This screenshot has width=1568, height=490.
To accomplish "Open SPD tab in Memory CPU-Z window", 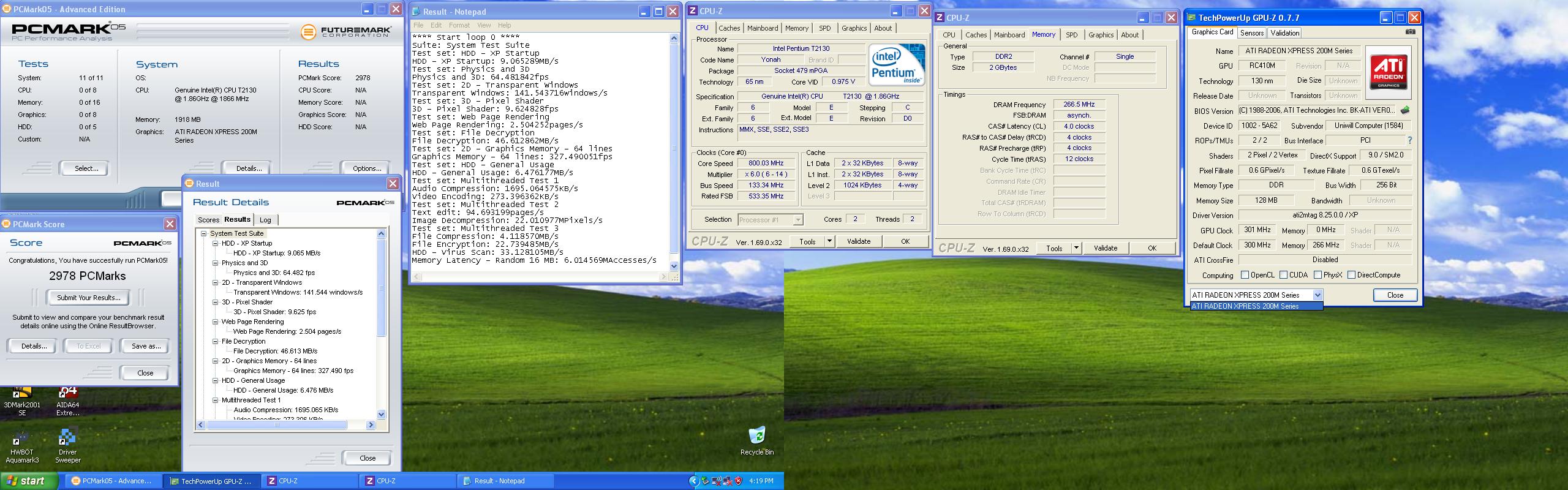I will pyautogui.click(x=1071, y=35).
